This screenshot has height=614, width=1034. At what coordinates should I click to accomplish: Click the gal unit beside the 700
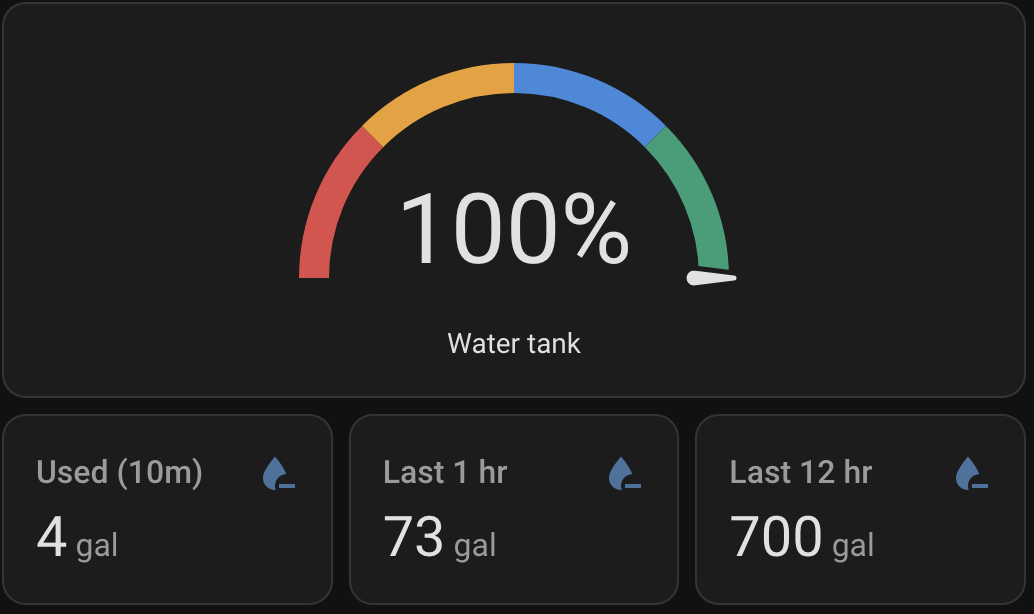point(853,545)
